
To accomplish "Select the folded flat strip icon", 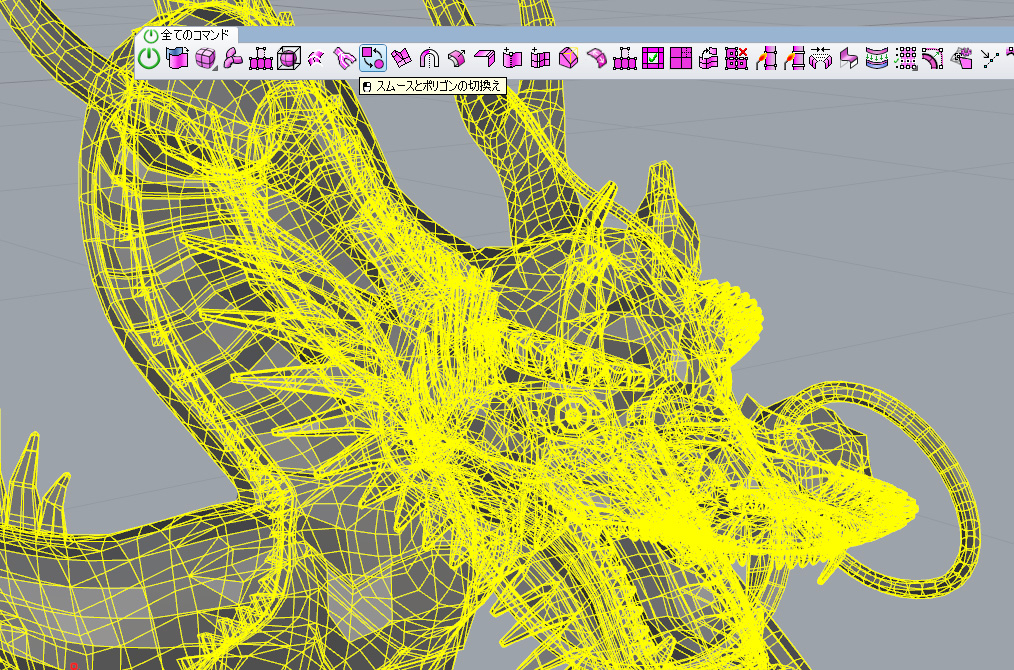I will pos(484,58).
